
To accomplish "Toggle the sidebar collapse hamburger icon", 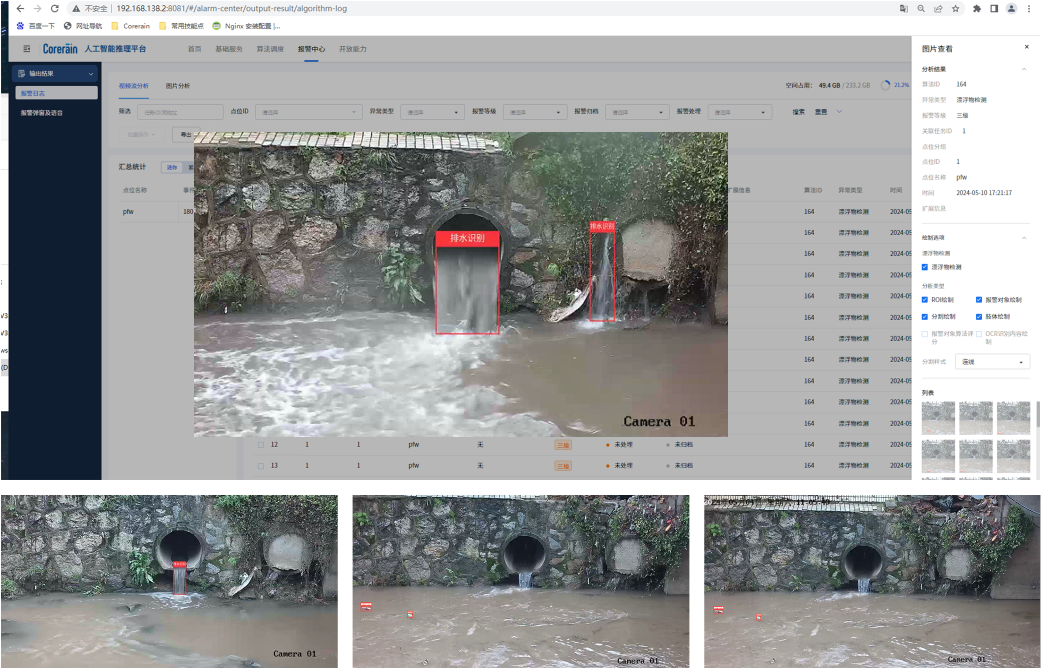I will point(26,48).
